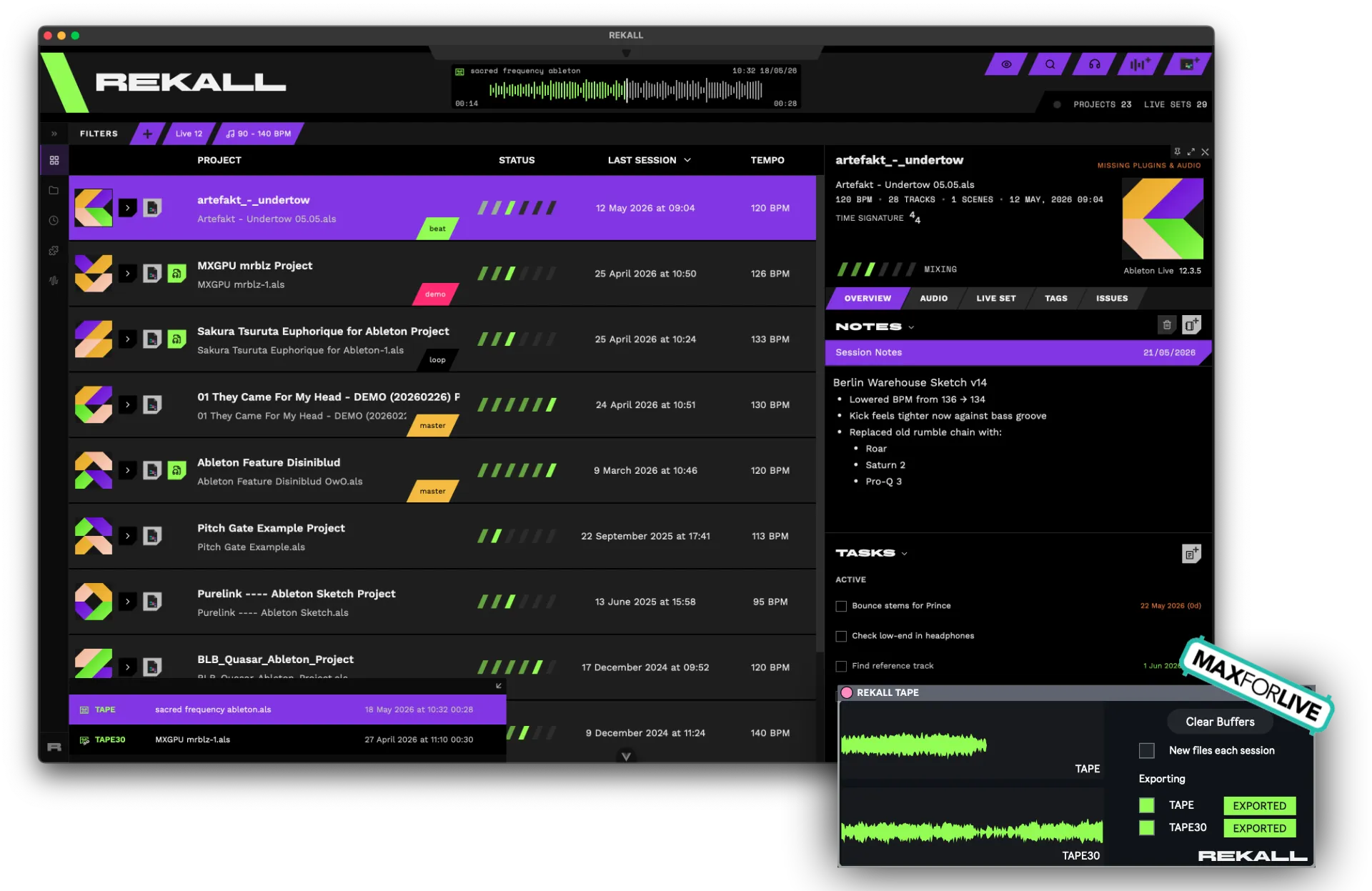Click the loop tag on Sakura Tsuruta row
Screen dimensions: 1372x891
pyautogui.click(x=437, y=360)
